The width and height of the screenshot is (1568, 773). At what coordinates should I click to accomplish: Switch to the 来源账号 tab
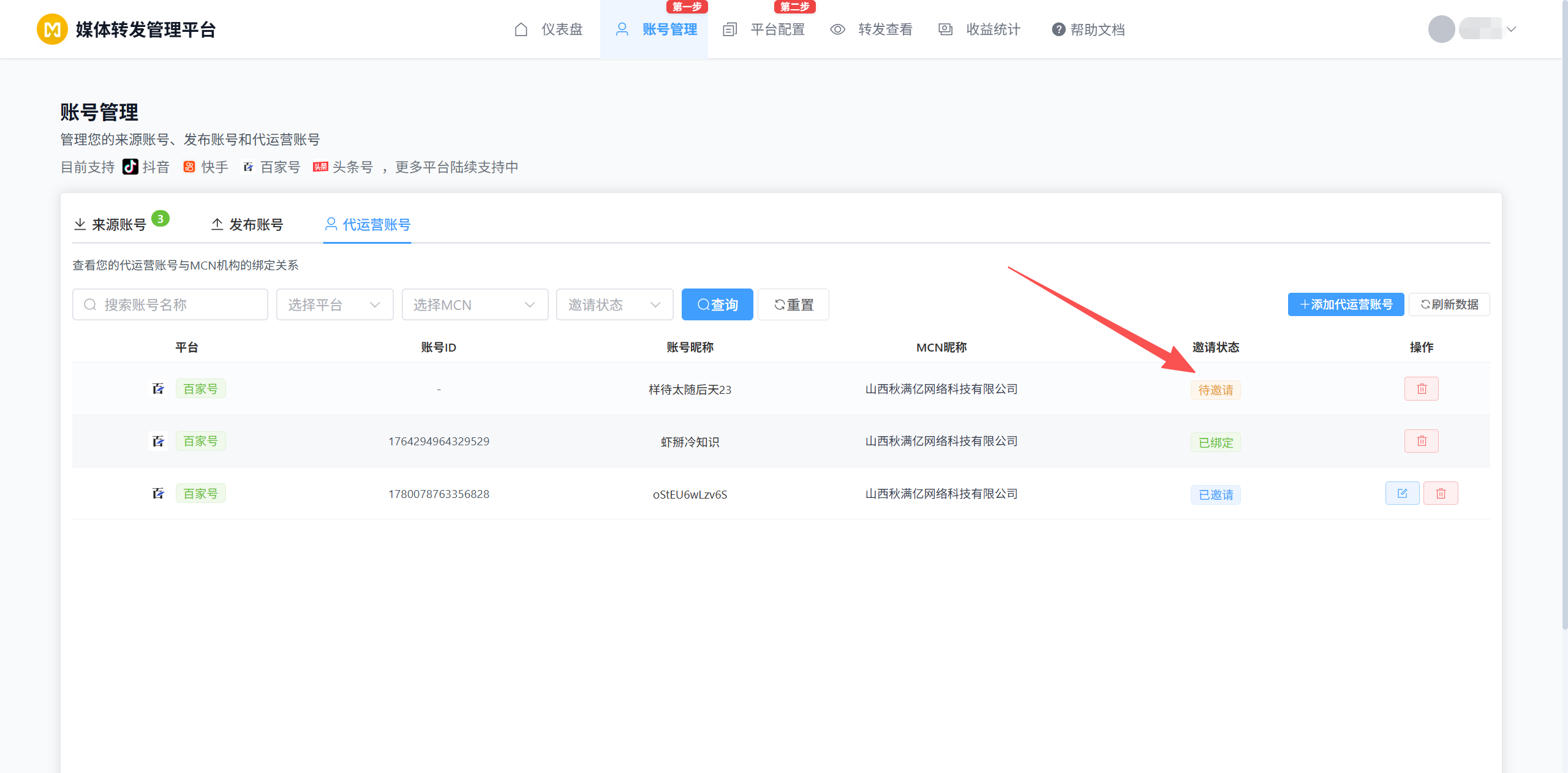pos(119,225)
